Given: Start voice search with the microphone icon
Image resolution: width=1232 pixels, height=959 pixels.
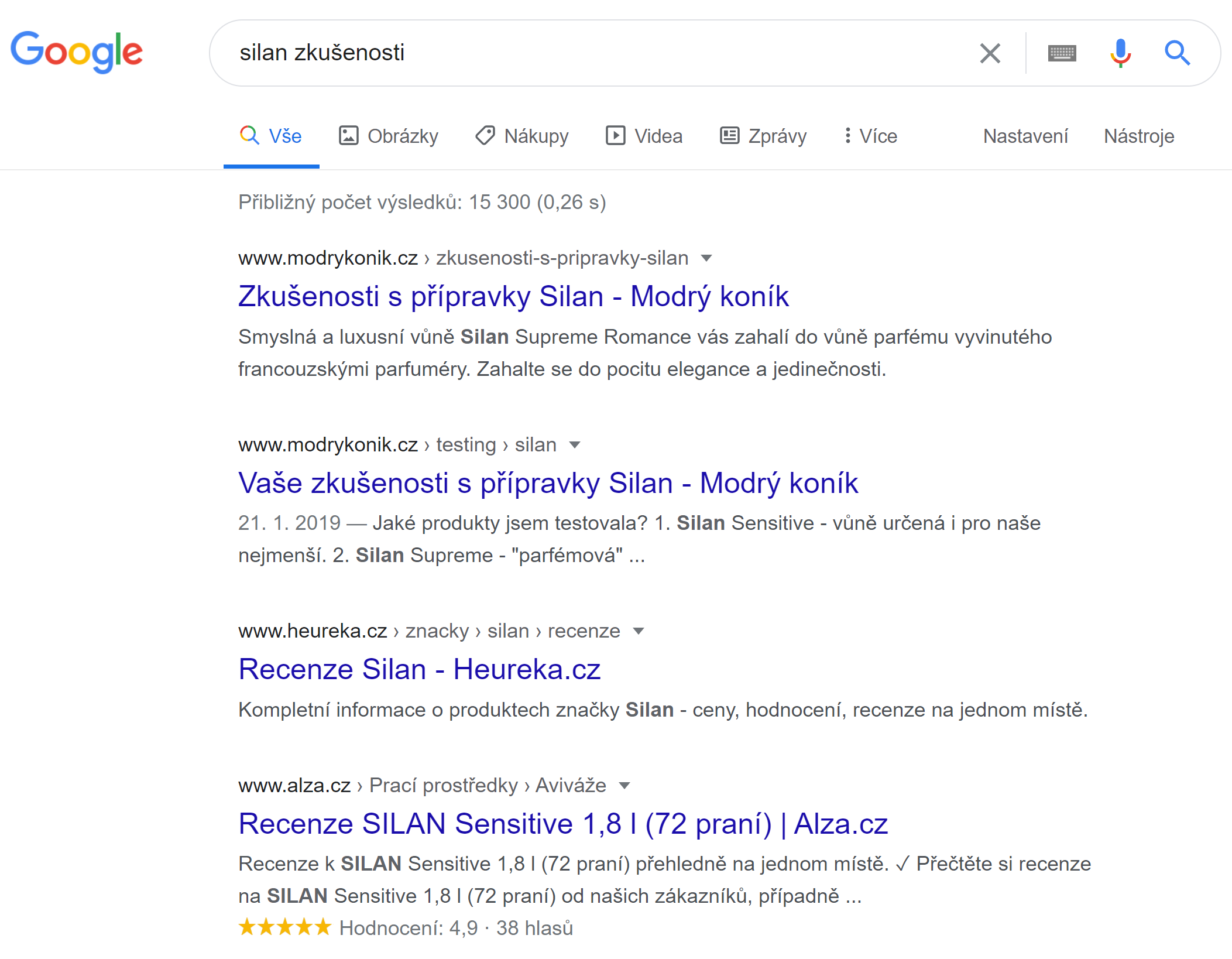Looking at the screenshot, I should click(1120, 53).
